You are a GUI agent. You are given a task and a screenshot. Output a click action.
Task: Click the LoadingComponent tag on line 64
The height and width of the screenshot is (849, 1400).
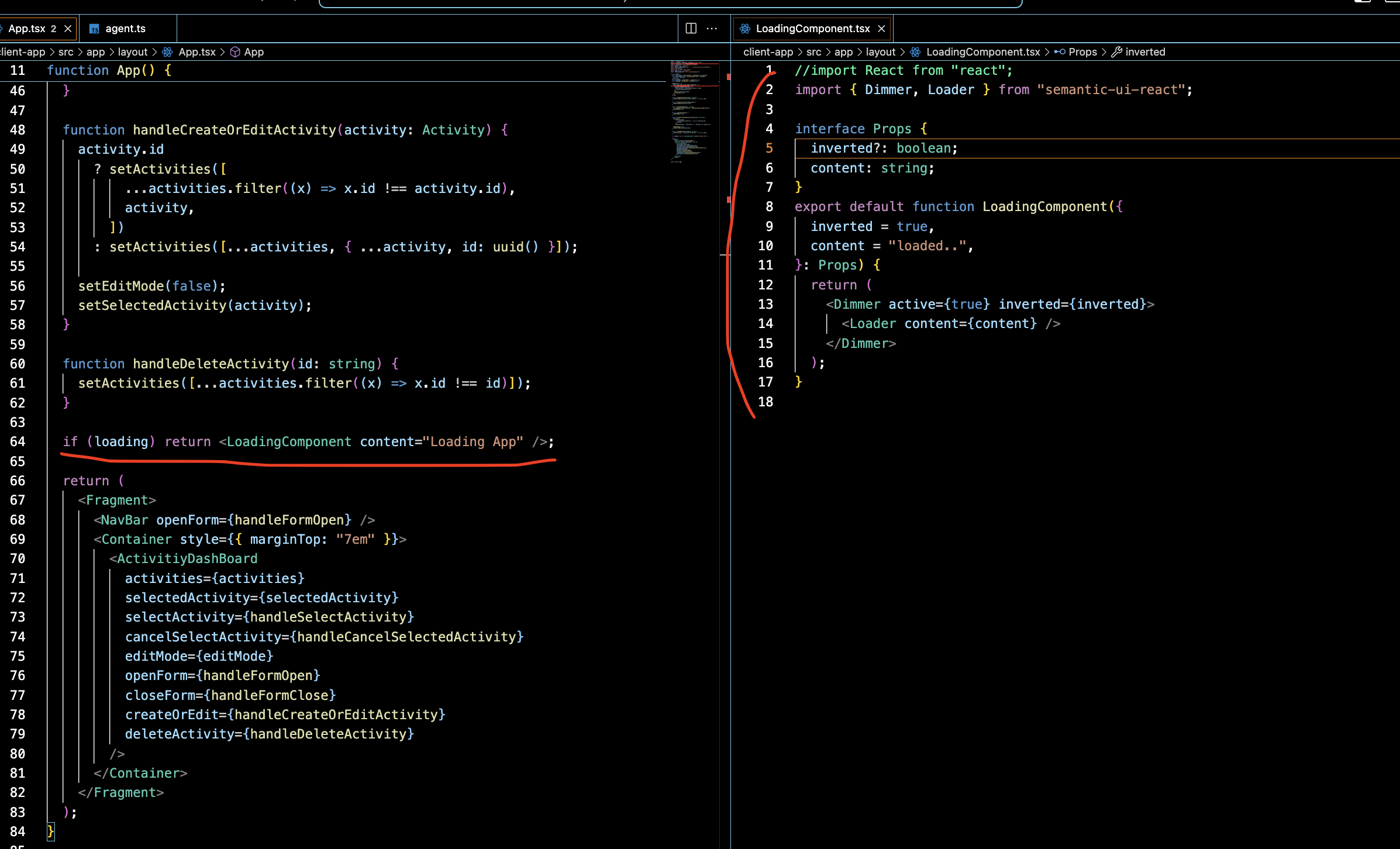coord(289,441)
